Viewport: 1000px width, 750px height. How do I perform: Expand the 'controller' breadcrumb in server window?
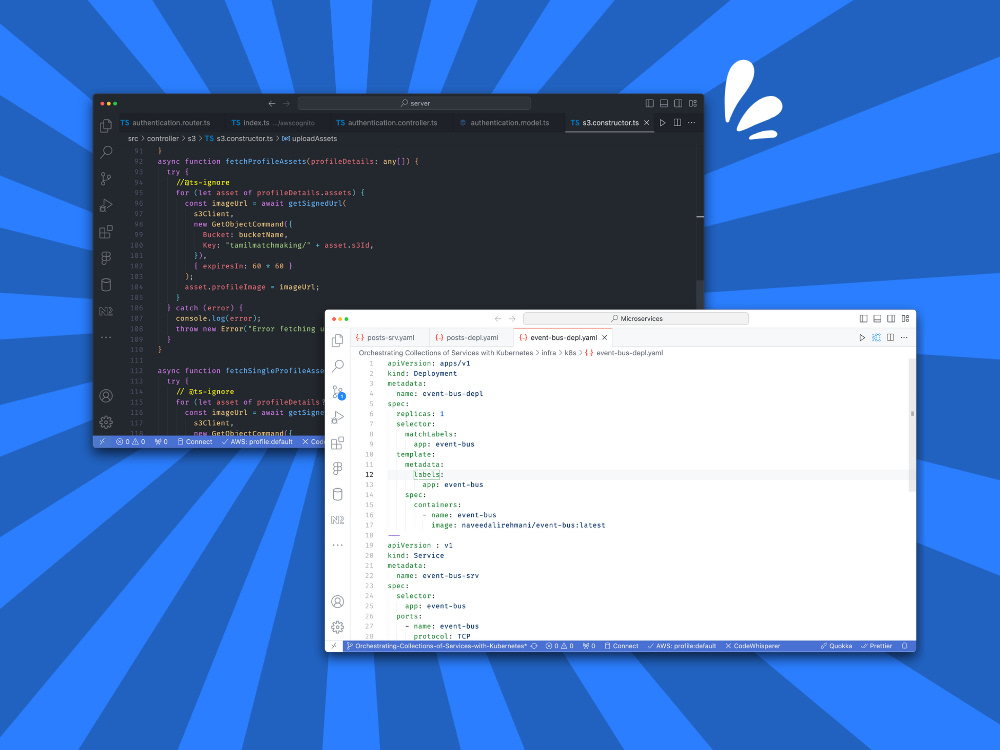pos(163,138)
